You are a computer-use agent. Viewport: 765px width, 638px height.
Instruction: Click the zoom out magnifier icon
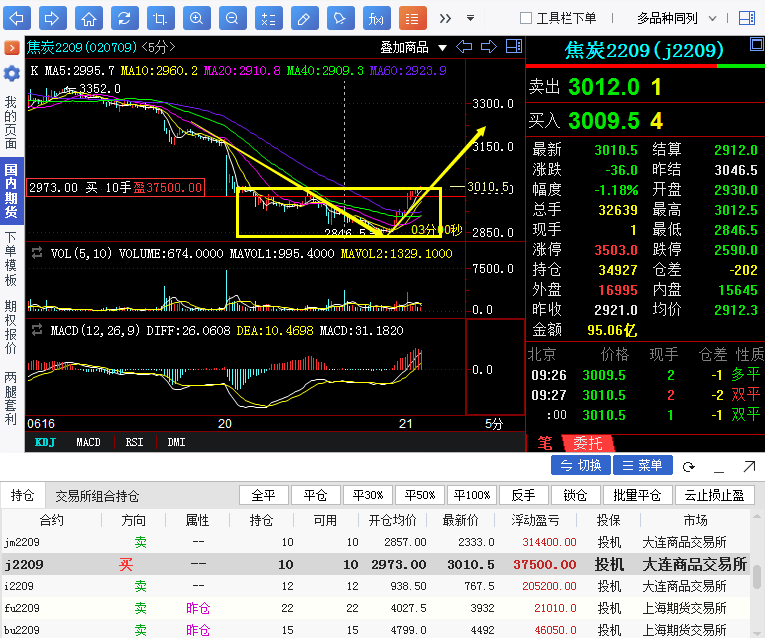[x=232, y=18]
